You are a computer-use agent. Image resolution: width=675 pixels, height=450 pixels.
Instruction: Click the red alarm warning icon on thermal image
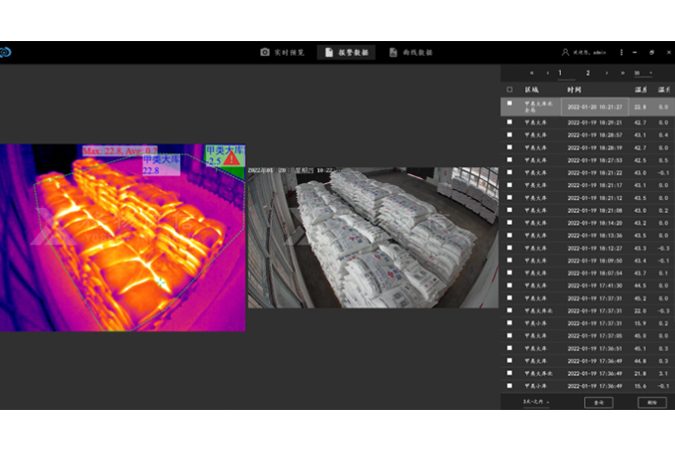[x=231, y=160]
